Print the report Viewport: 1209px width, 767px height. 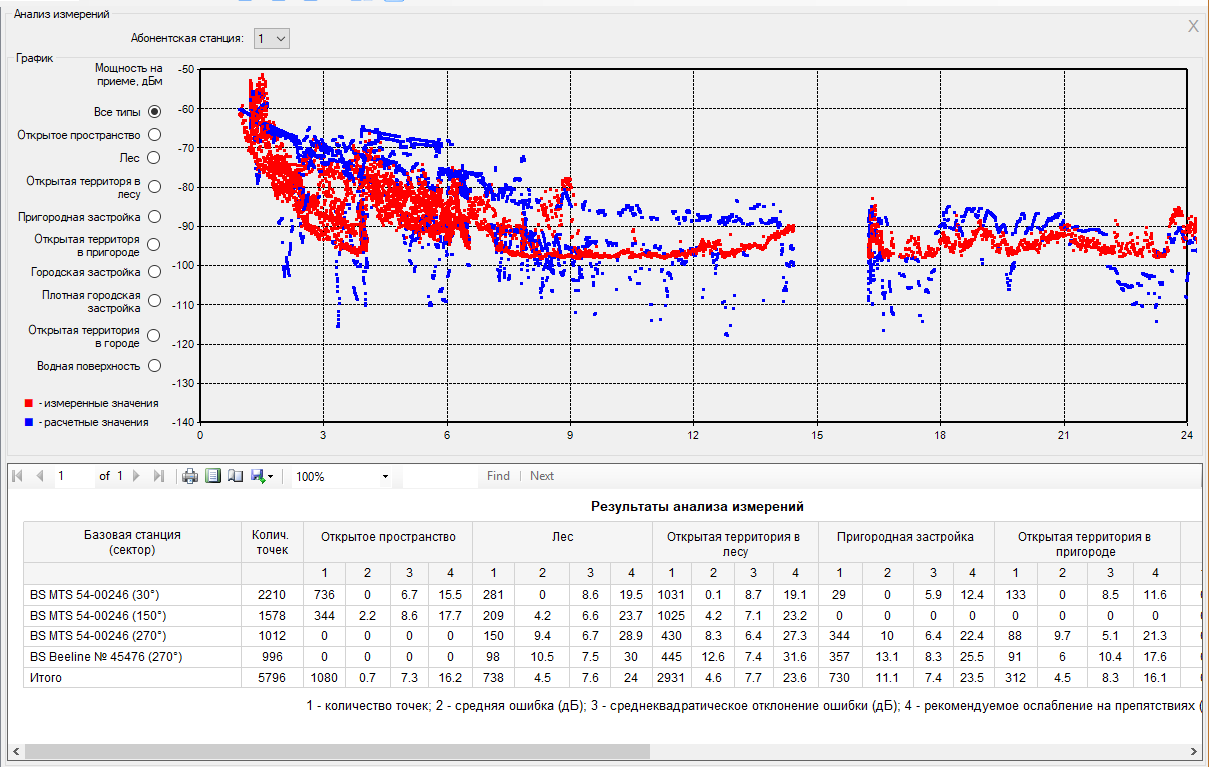pos(190,476)
